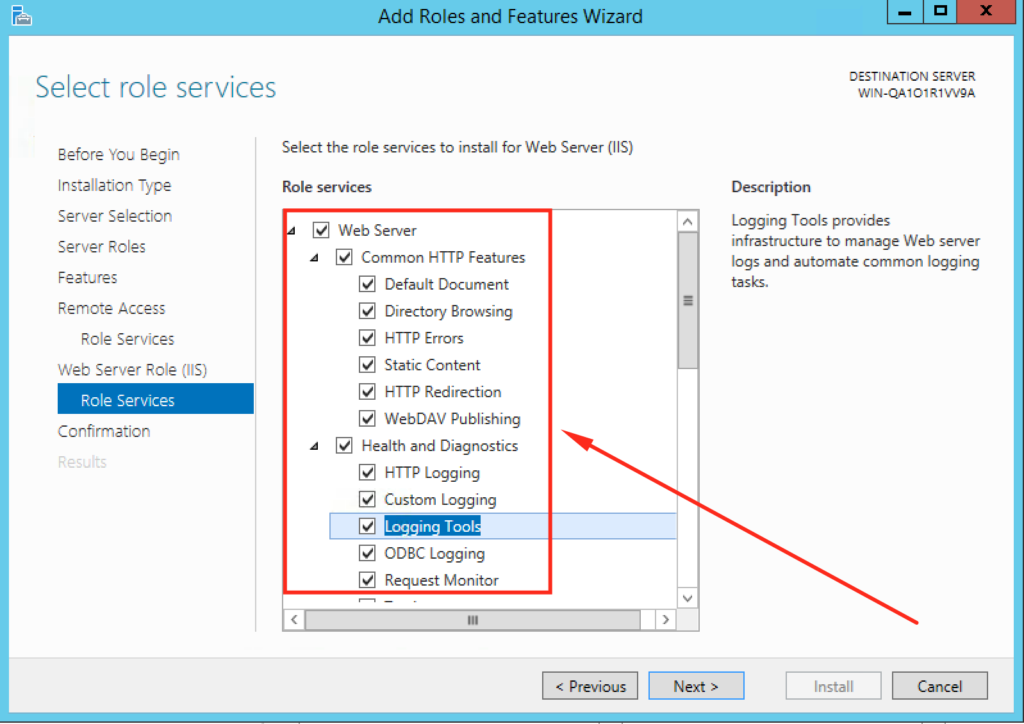Maximize the wizard window
This screenshot has height=724, width=1024.
[940, 12]
